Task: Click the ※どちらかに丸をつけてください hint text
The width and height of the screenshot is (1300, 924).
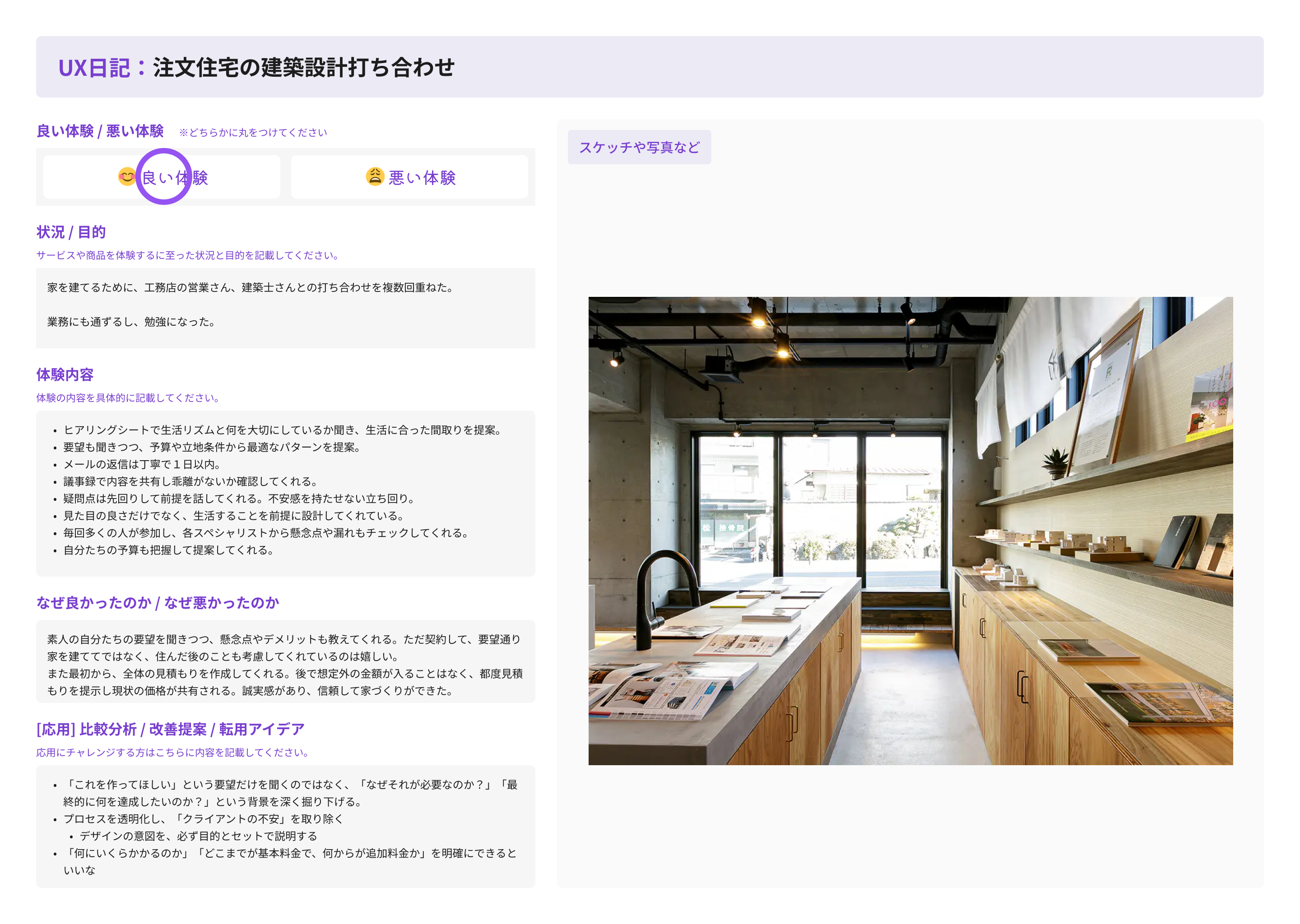Action: [x=253, y=133]
